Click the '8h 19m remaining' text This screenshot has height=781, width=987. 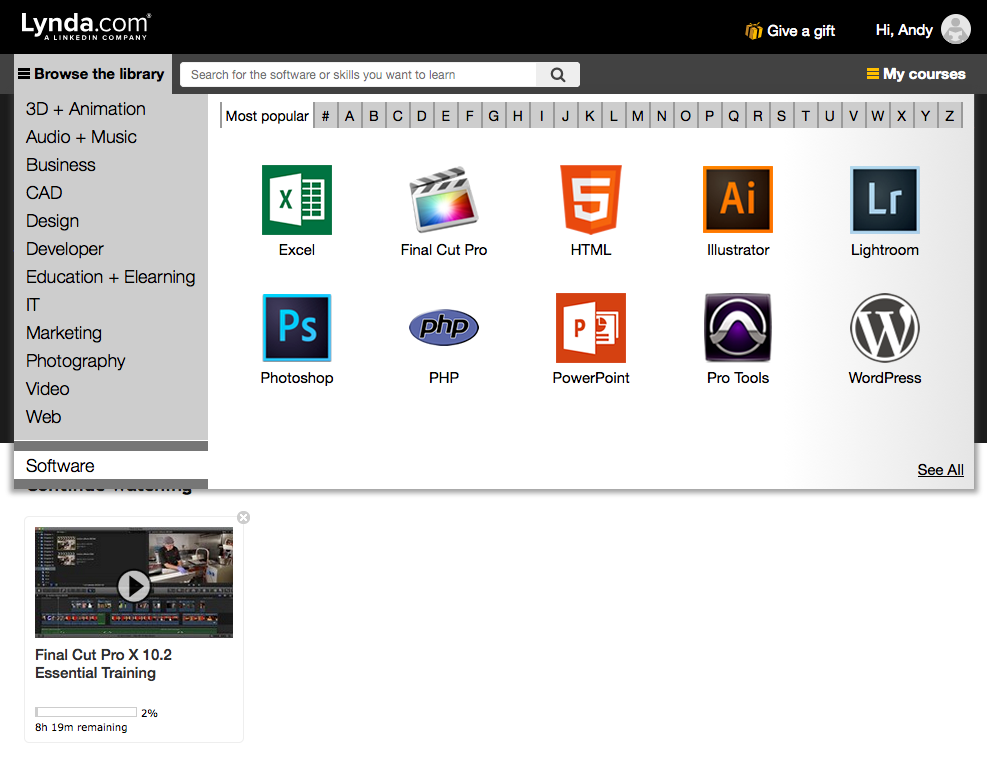(81, 727)
